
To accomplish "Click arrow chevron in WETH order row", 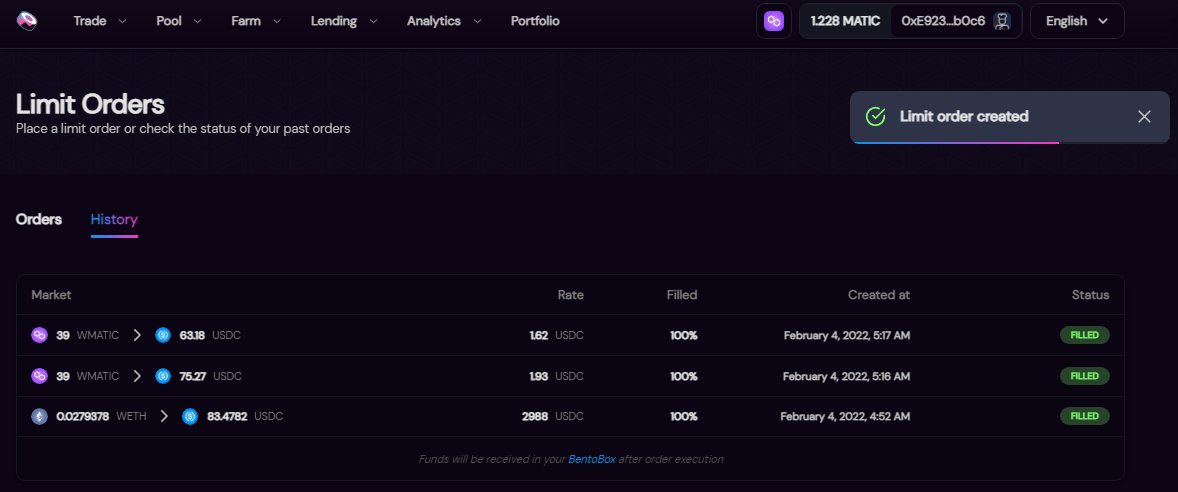I will 164,416.
